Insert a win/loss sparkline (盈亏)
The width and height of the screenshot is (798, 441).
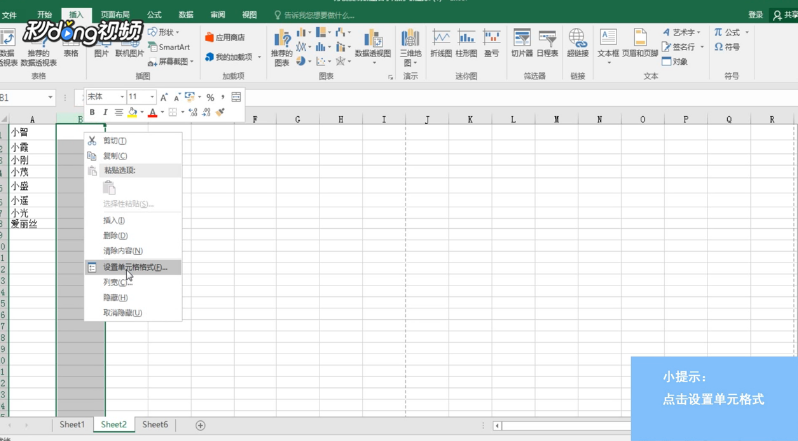pos(491,43)
